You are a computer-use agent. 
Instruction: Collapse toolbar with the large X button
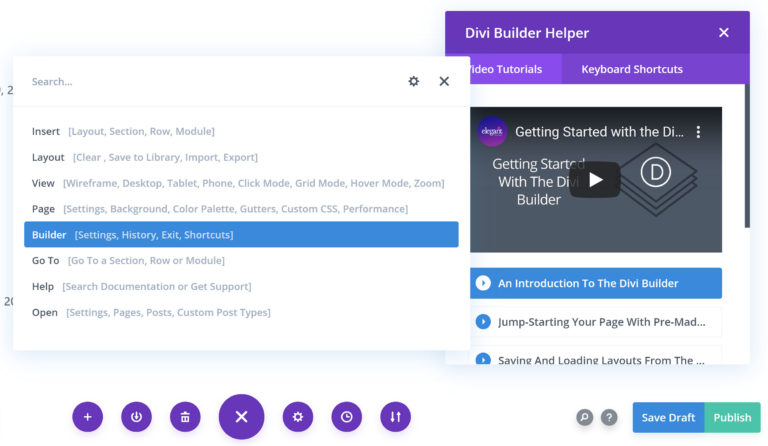point(241,417)
